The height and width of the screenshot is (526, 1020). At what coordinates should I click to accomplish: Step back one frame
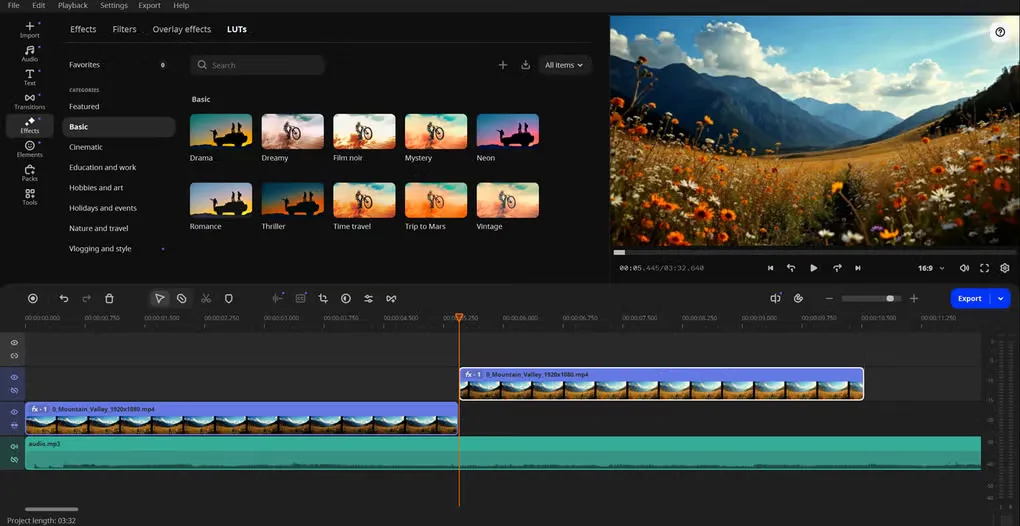pyautogui.click(x=791, y=268)
